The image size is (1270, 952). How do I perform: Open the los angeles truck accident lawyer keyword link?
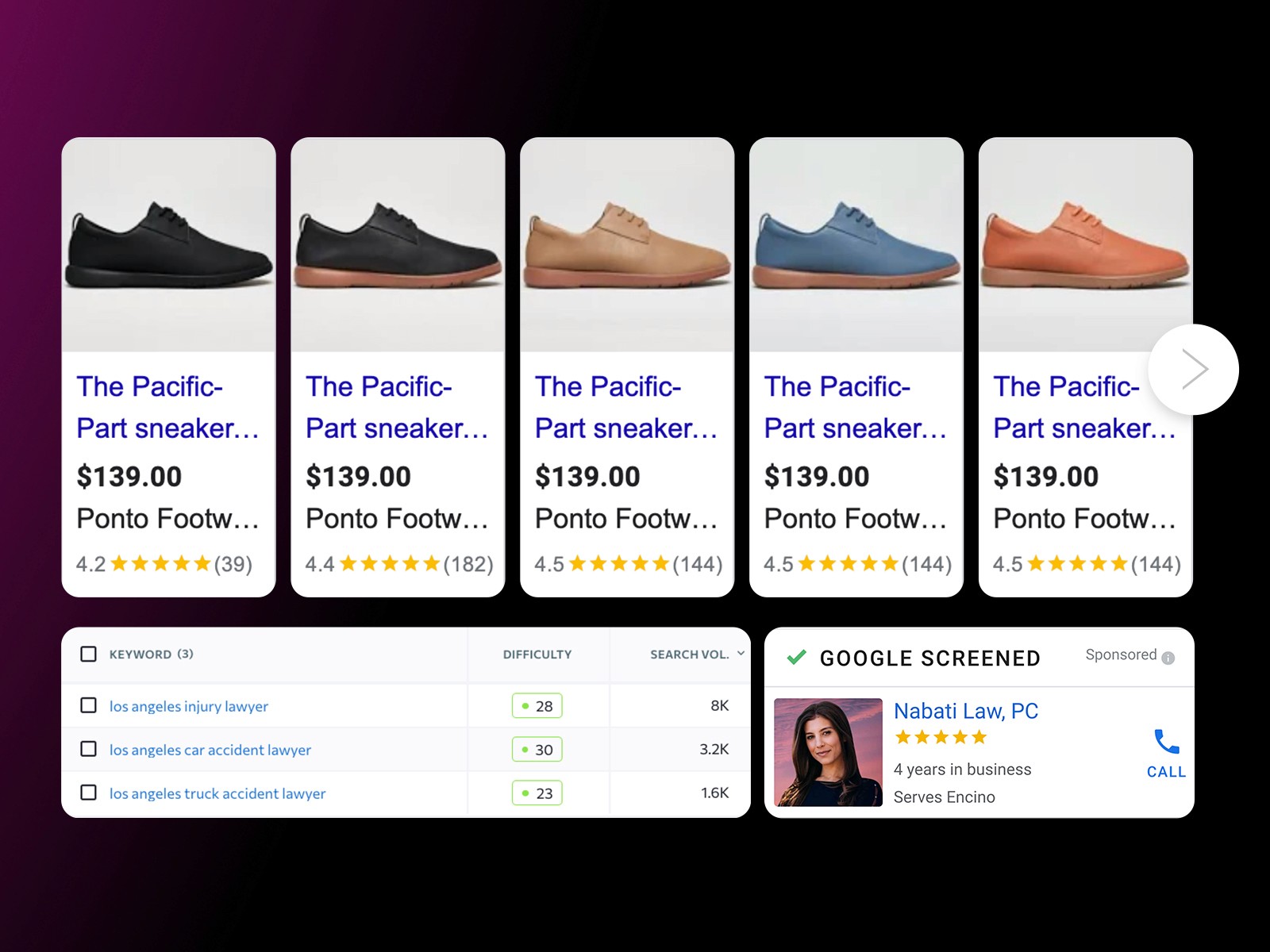click(217, 793)
